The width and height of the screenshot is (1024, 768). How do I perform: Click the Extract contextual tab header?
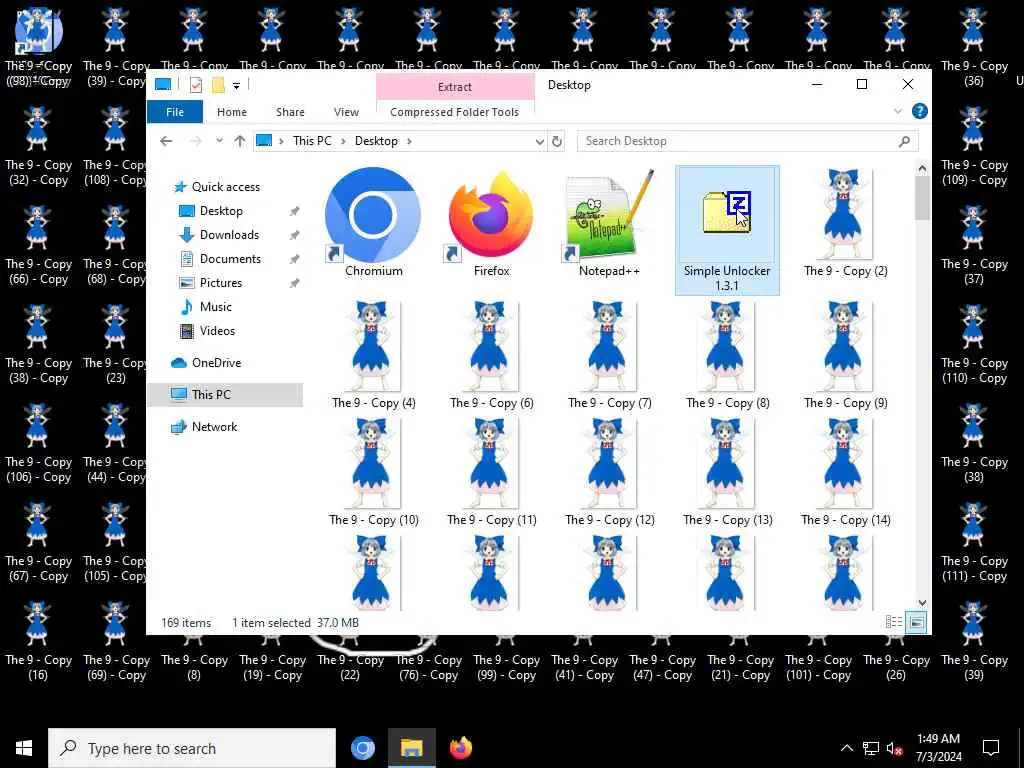point(455,86)
